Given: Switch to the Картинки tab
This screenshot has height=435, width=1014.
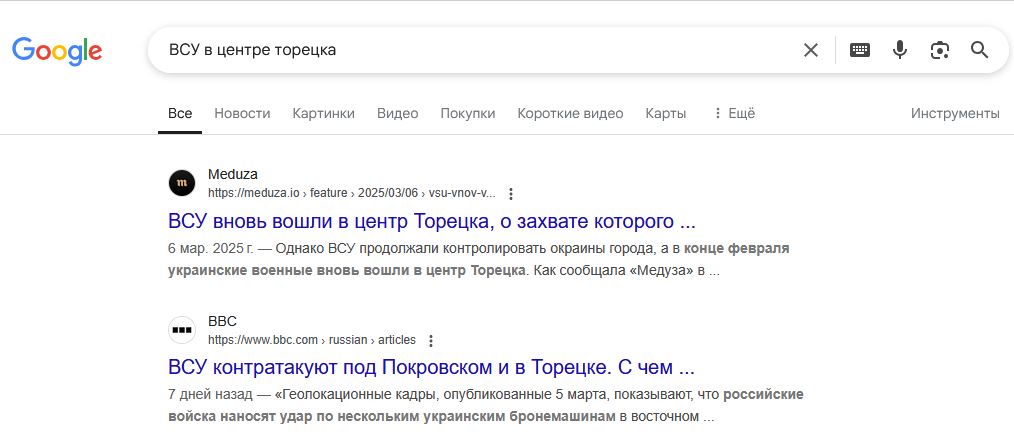Looking at the screenshot, I should pyautogui.click(x=323, y=113).
